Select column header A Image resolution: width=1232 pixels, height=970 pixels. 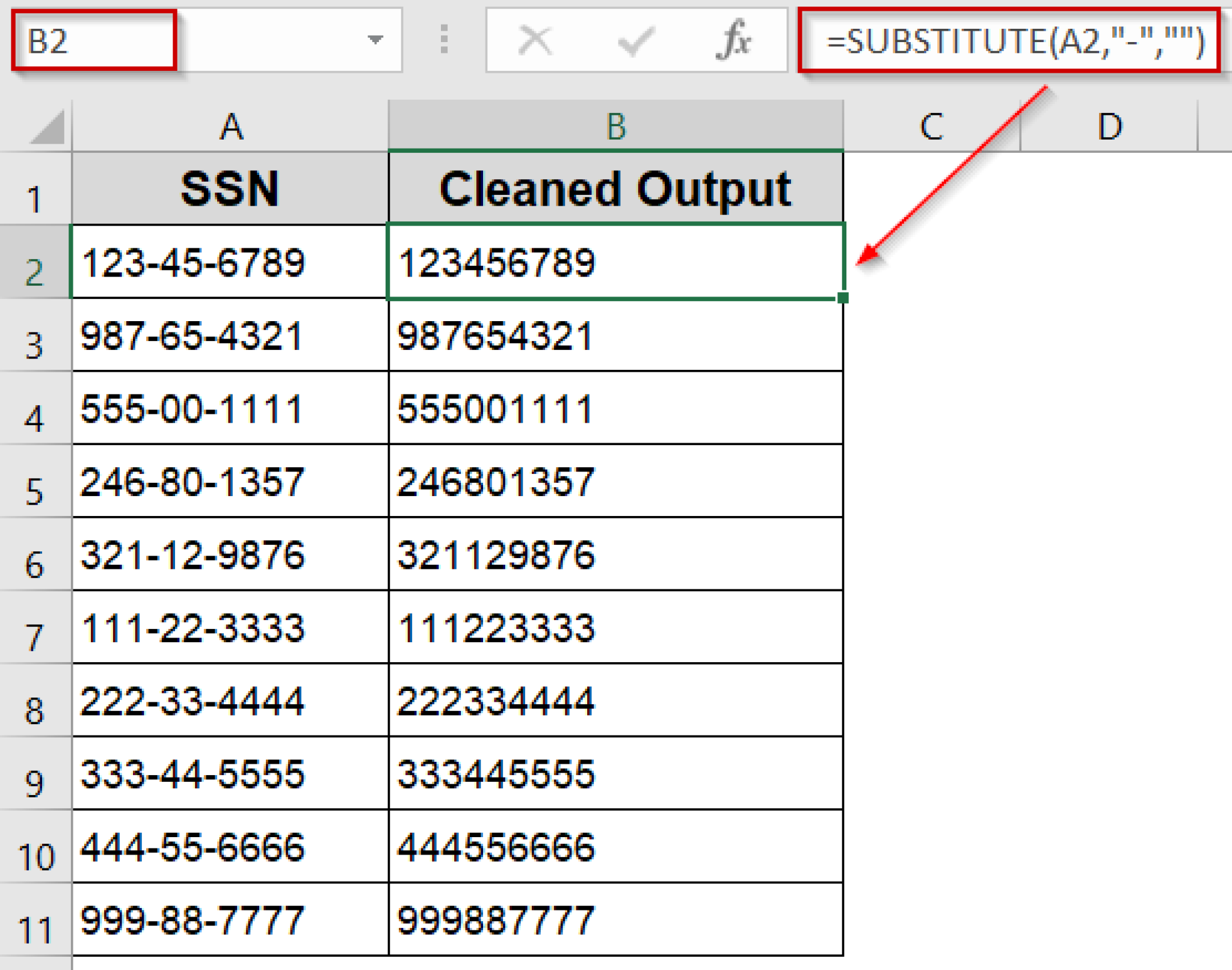[232, 125]
